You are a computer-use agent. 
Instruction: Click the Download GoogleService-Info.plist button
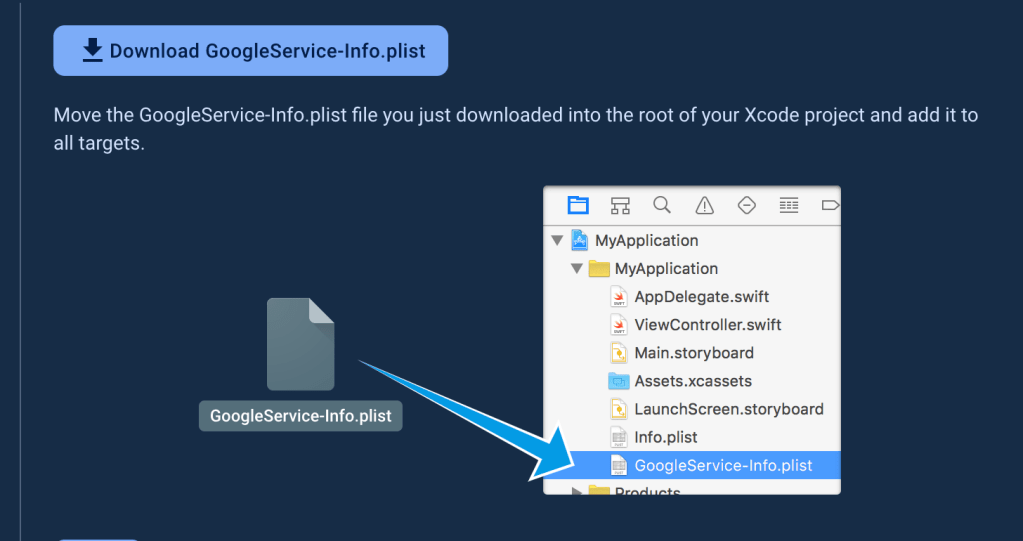251,51
